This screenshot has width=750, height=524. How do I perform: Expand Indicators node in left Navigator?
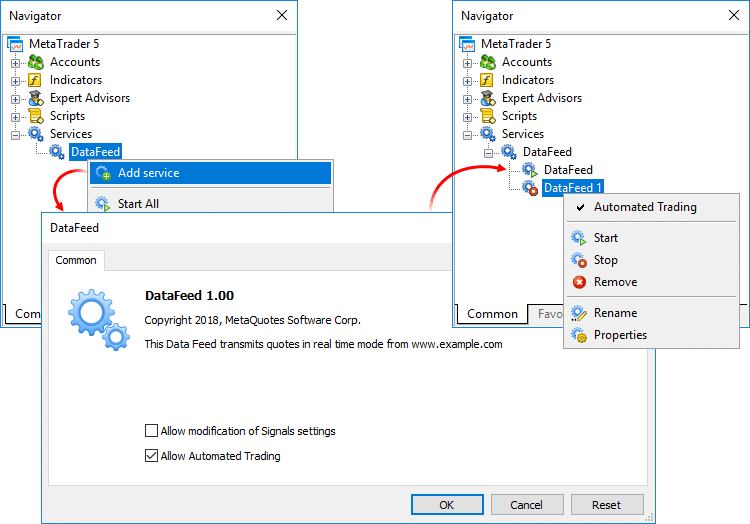tap(15, 81)
